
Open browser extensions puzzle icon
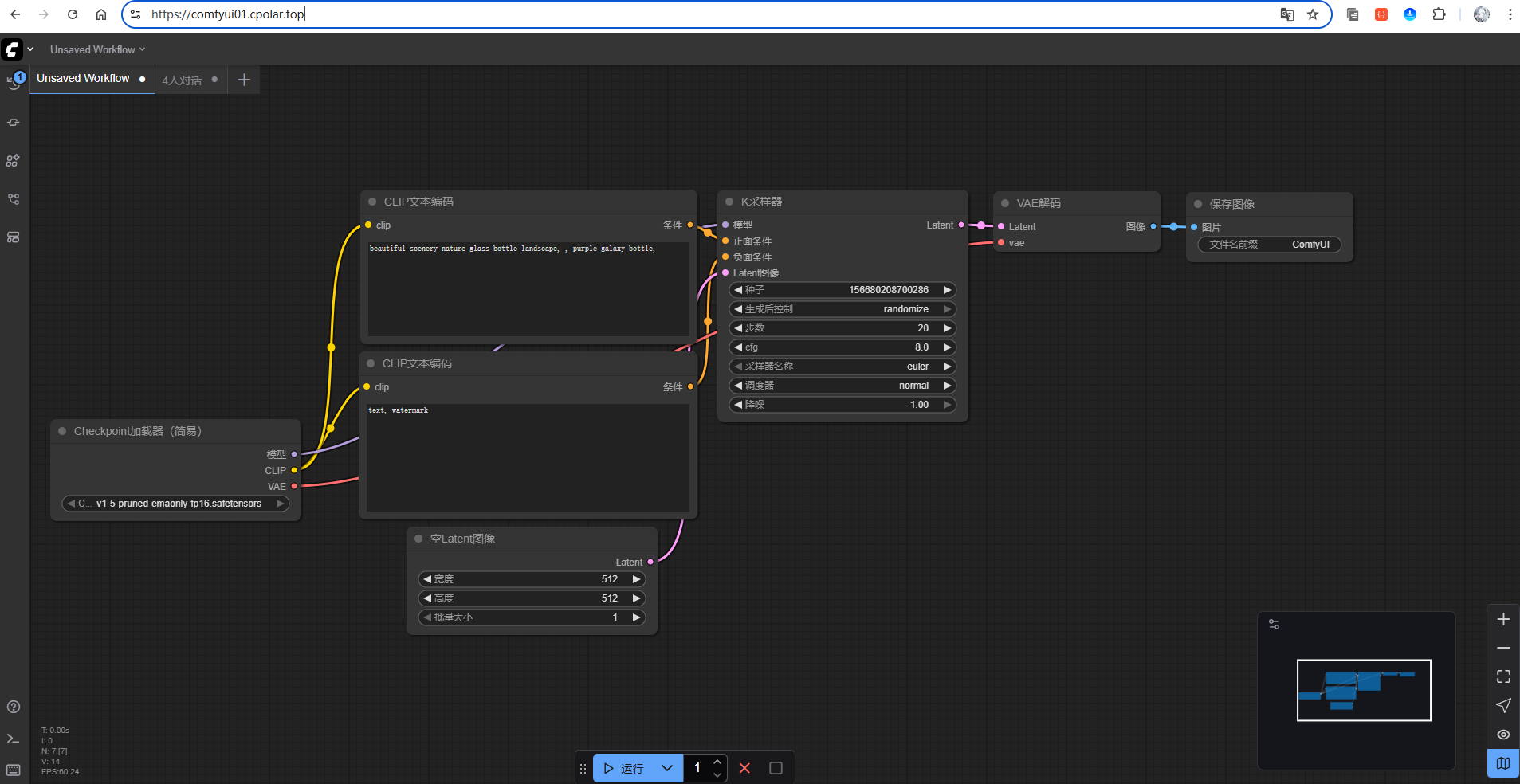(x=1439, y=14)
